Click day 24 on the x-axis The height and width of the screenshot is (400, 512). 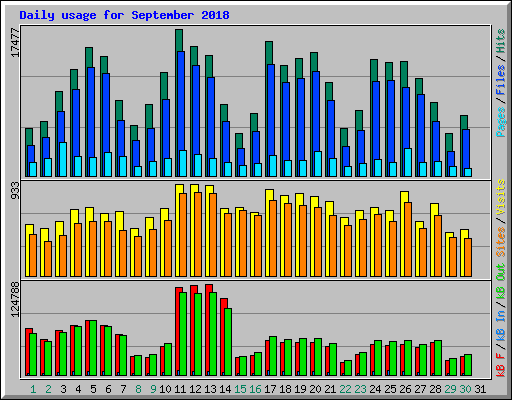375,389
